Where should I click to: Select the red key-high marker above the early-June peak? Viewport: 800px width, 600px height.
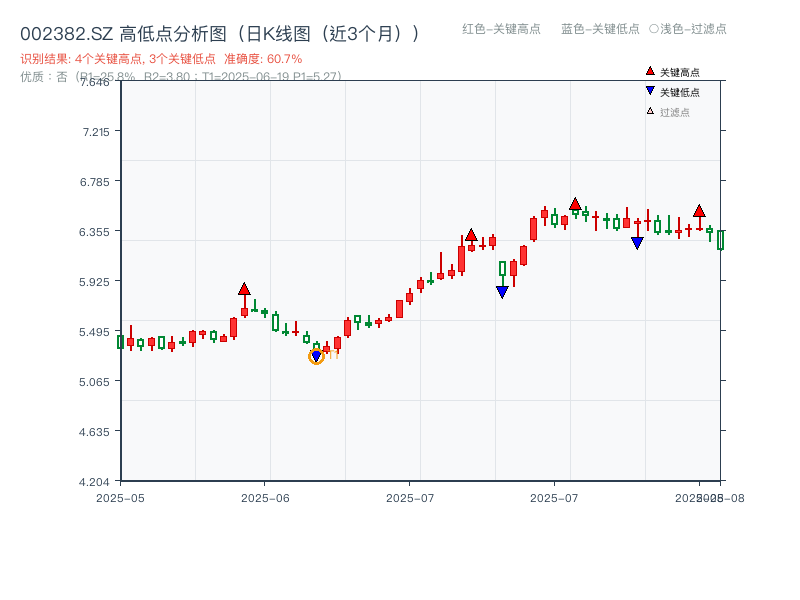(245, 287)
